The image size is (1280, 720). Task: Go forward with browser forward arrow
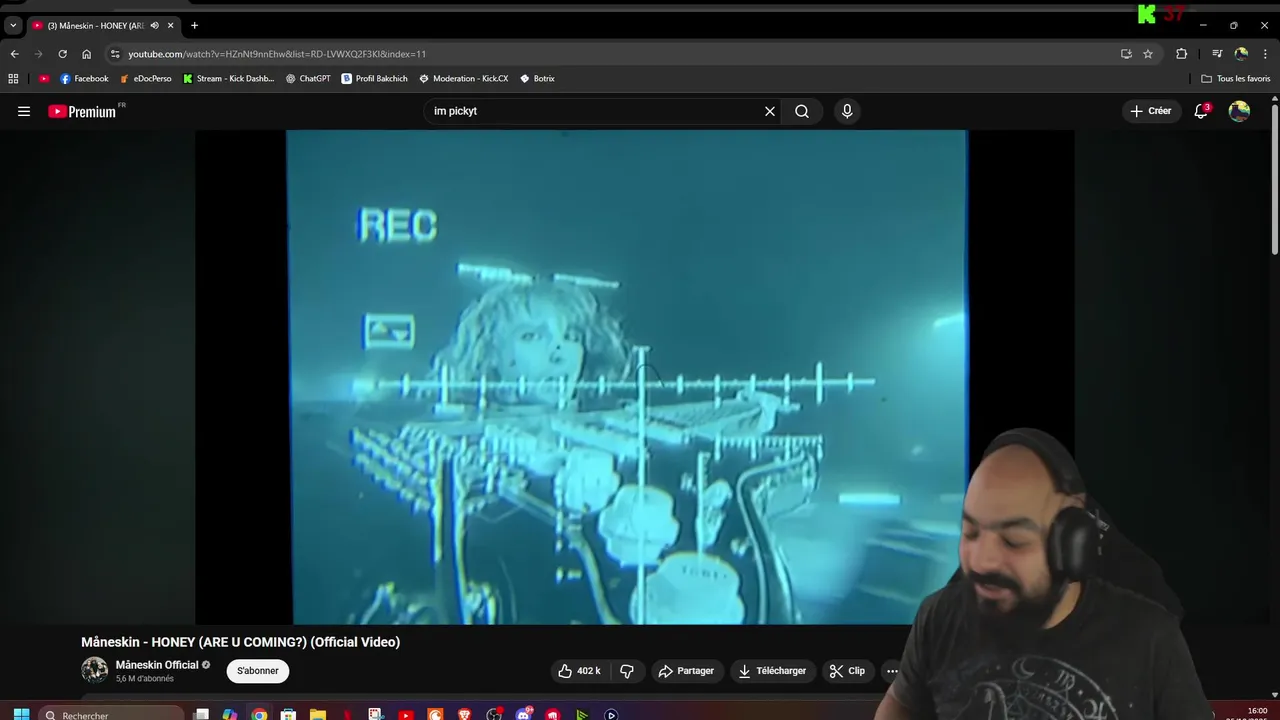pos(38,54)
